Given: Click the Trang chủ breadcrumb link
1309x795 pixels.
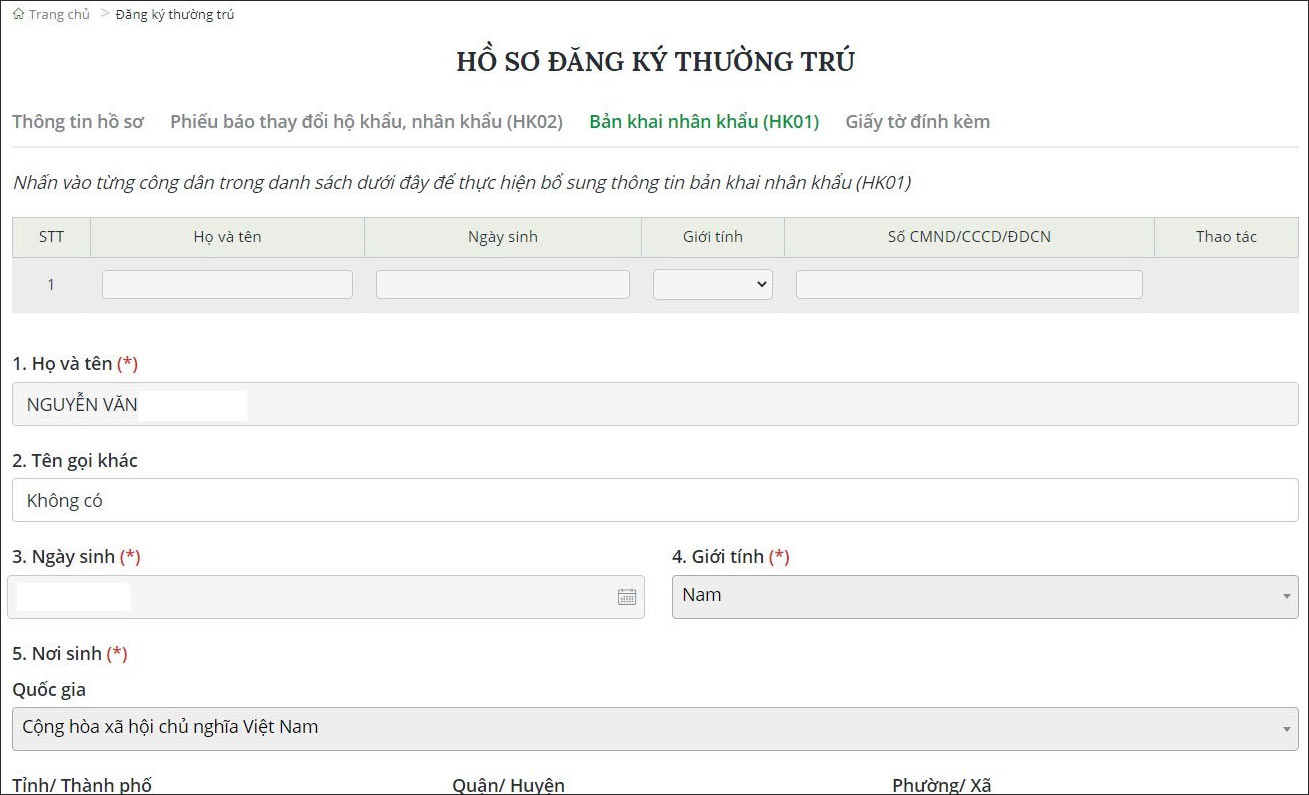Looking at the screenshot, I should point(59,13).
